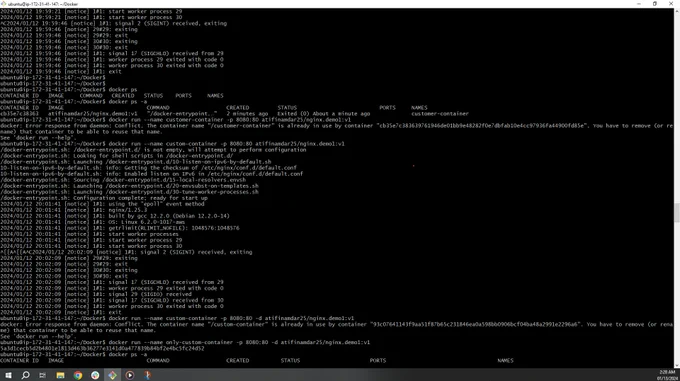Click the '"/docker-entrypoint…"' COMMAND cell

[182, 114]
